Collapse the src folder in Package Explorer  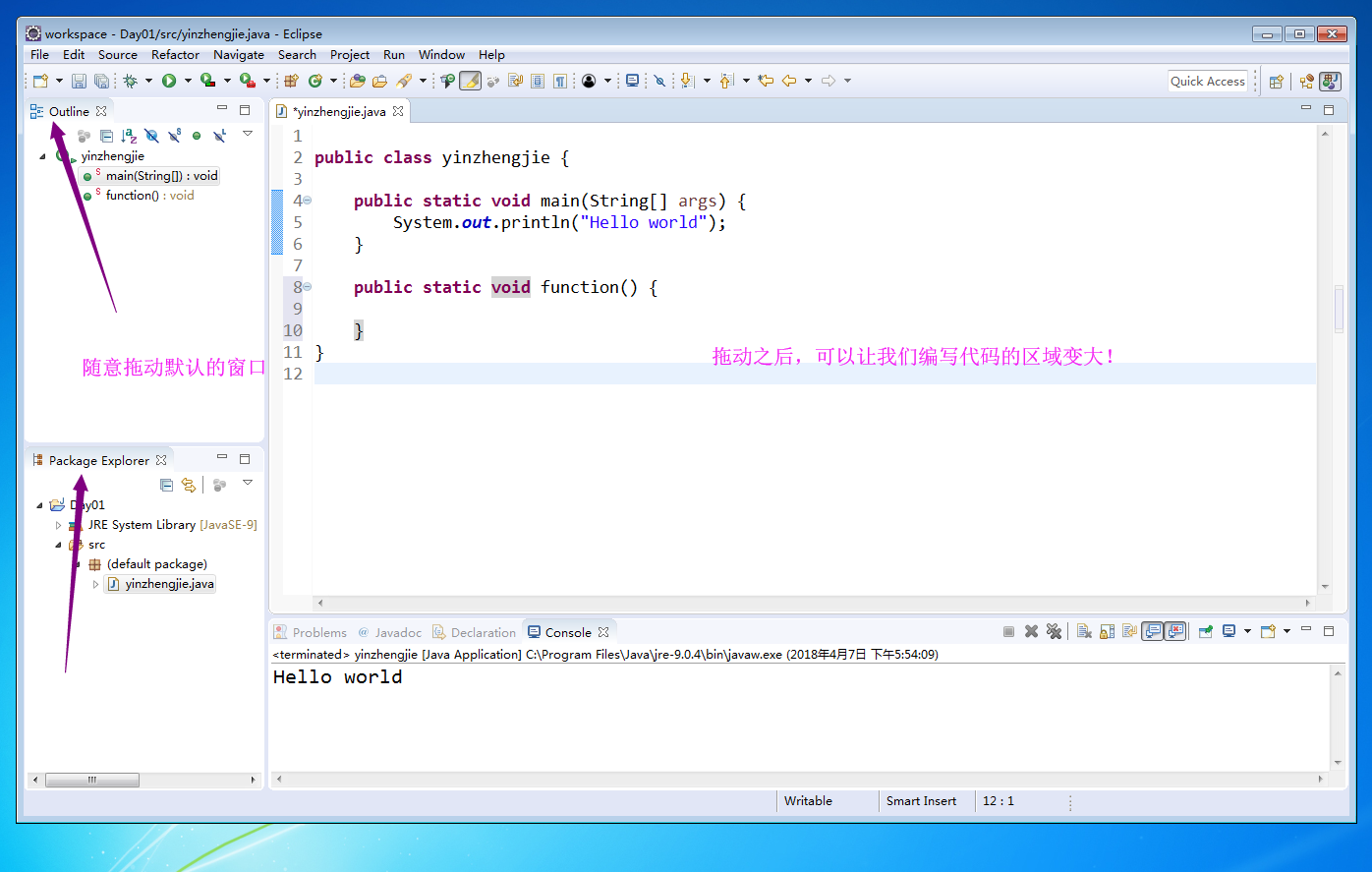59,545
